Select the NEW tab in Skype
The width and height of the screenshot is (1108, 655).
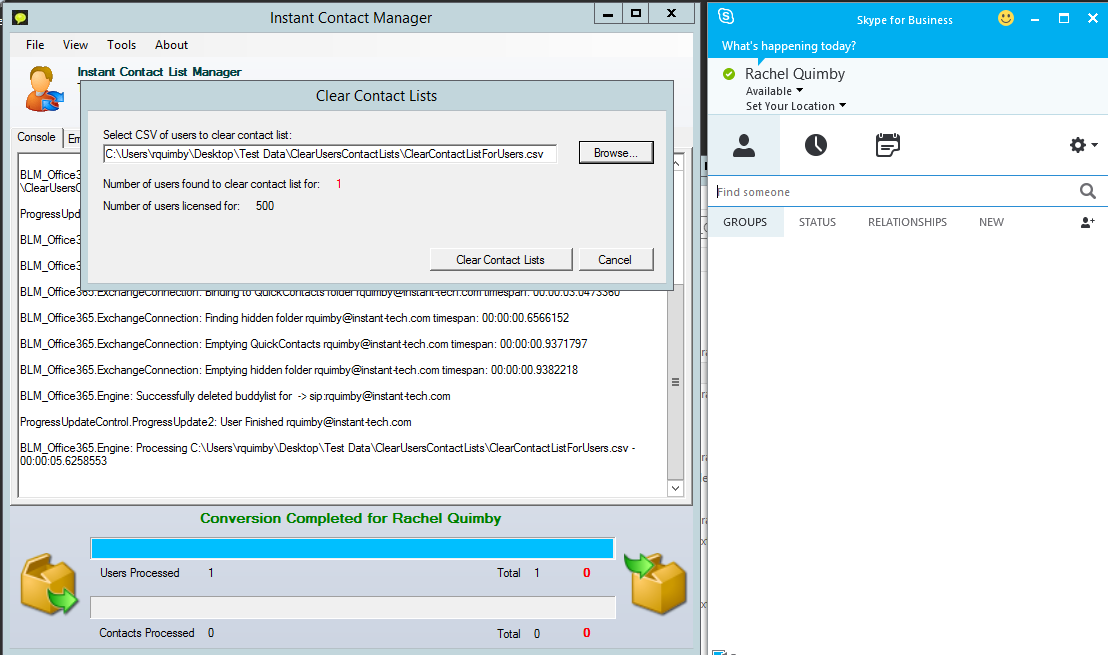coord(991,222)
